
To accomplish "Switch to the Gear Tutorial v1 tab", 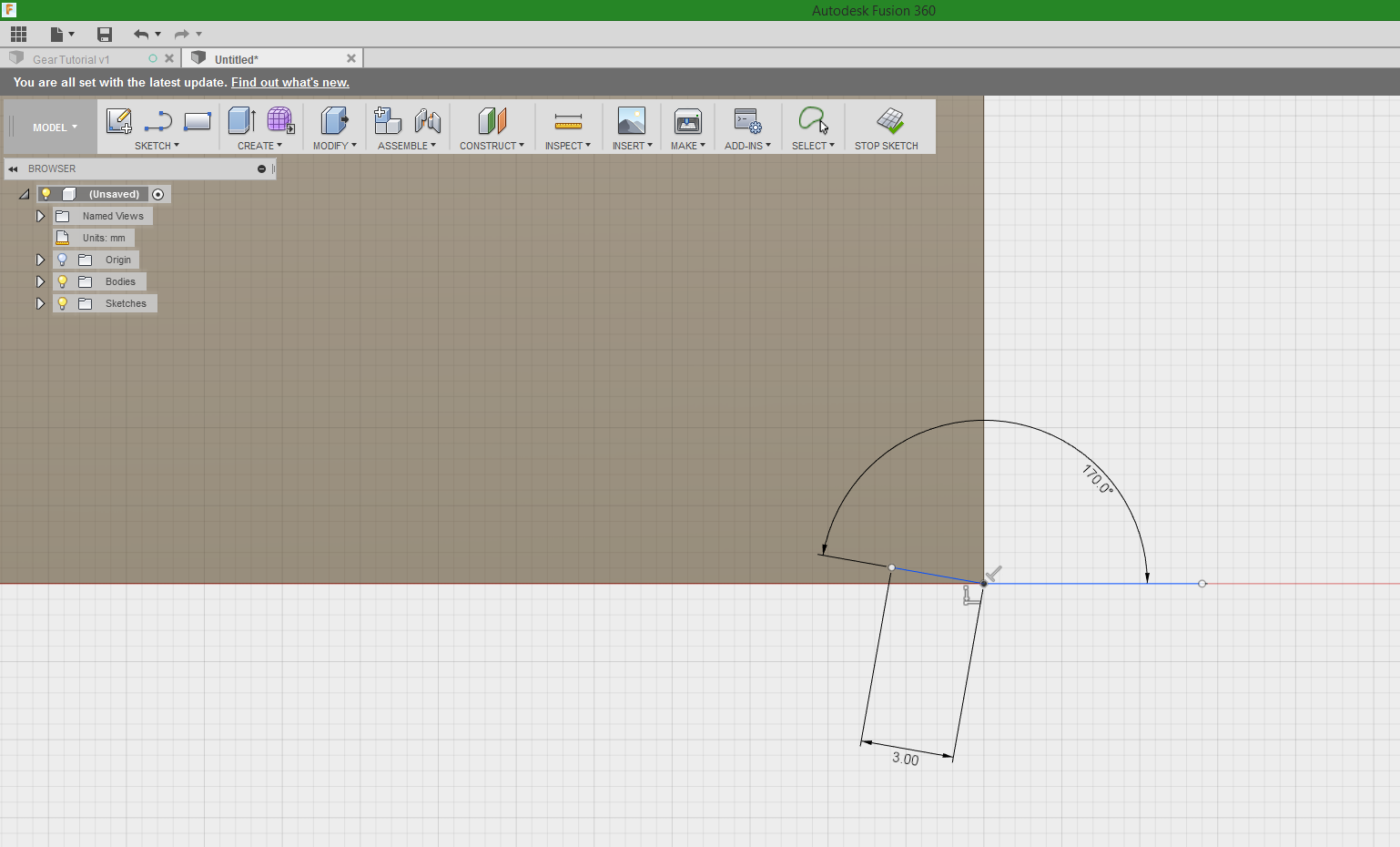I will click(x=72, y=59).
